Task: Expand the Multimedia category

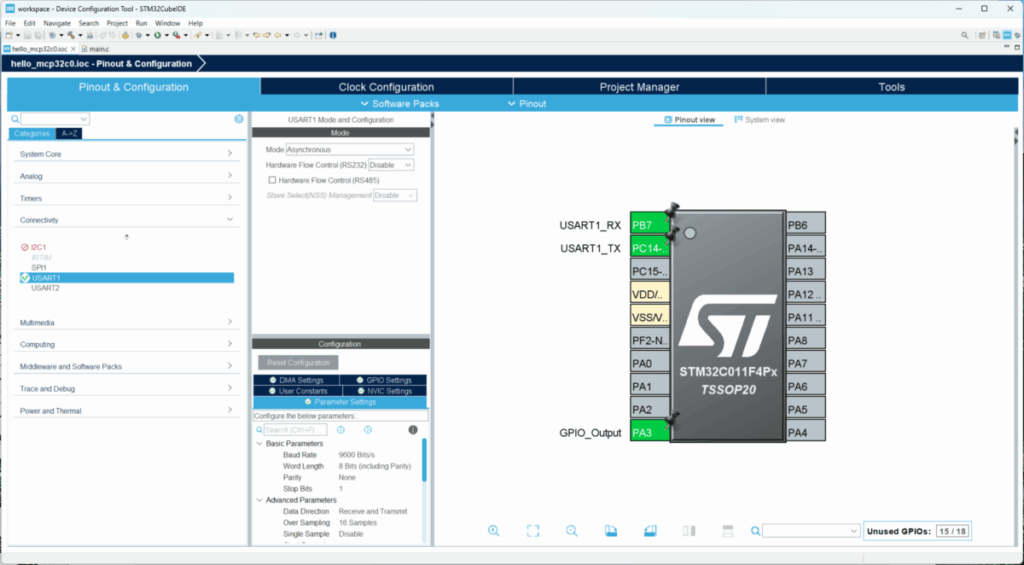Action: pyautogui.click(x=127, y=323)
